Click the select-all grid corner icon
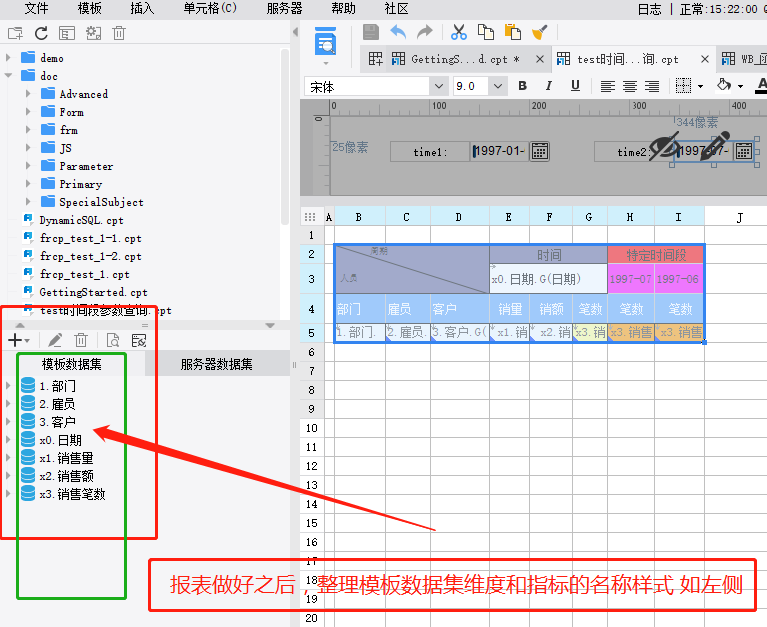This screenshot has width=767, height=627. 310,217
